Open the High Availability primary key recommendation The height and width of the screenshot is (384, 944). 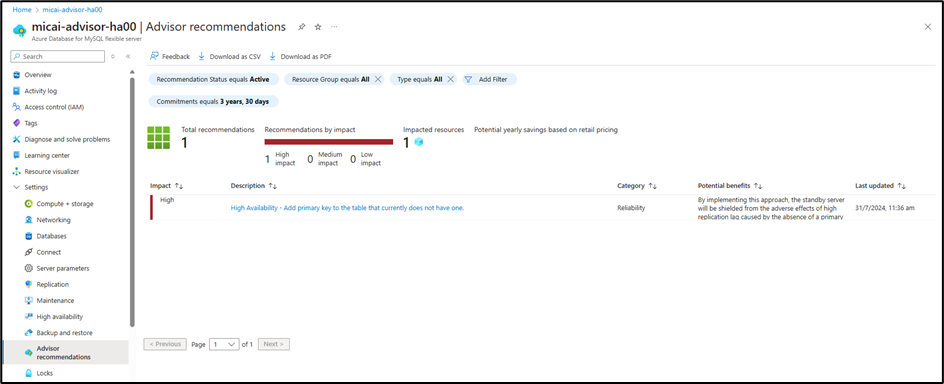click(x=347, y=208)
